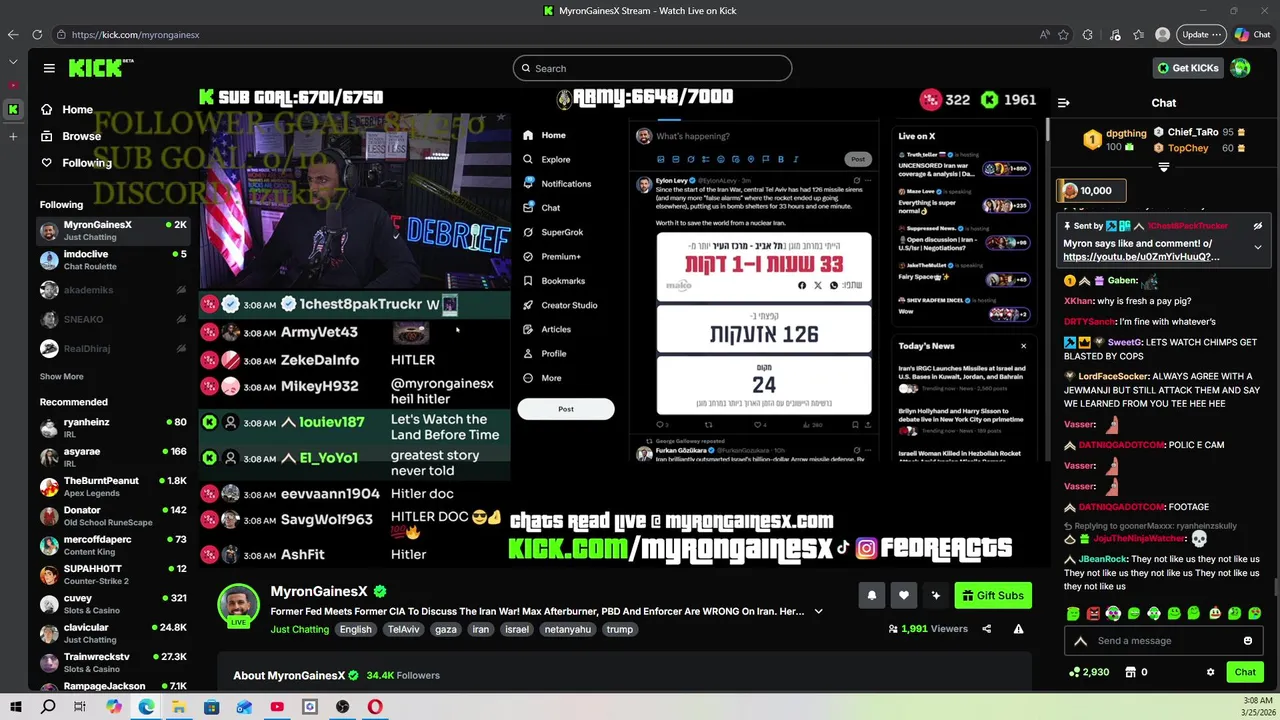The width and height of the screenshot is (1280, 720).
Task: Report the stream with warning triangle icon
Action: pyautogui.click(x=1018, y=629)
